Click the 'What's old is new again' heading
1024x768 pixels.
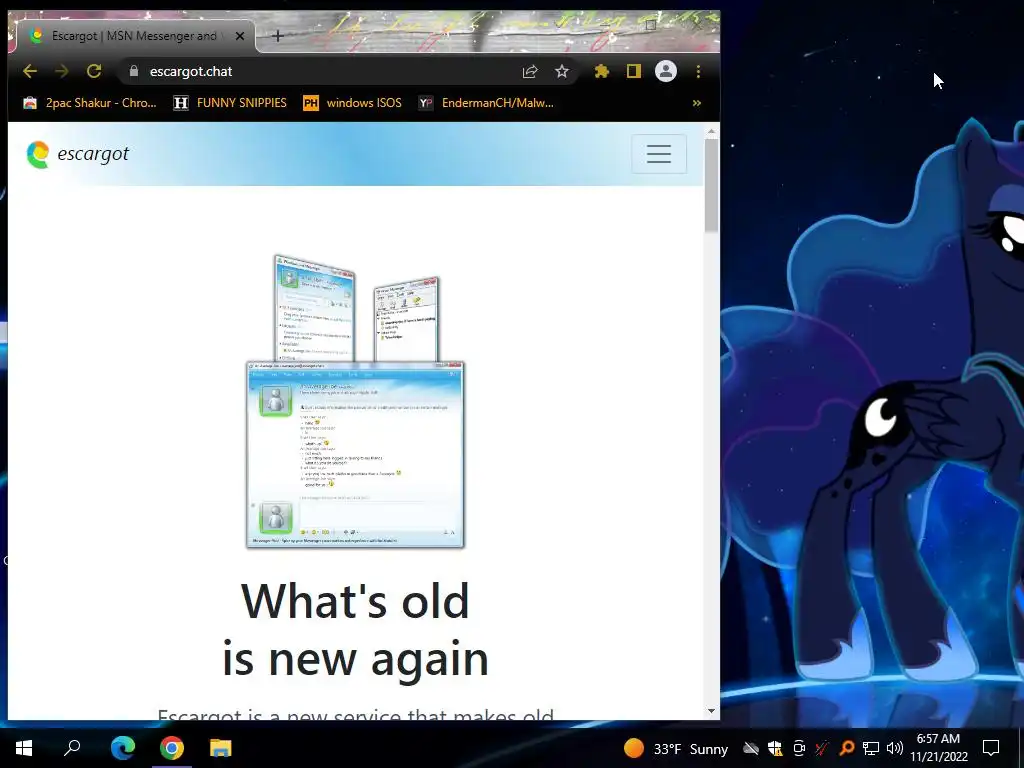click(355, 630)
